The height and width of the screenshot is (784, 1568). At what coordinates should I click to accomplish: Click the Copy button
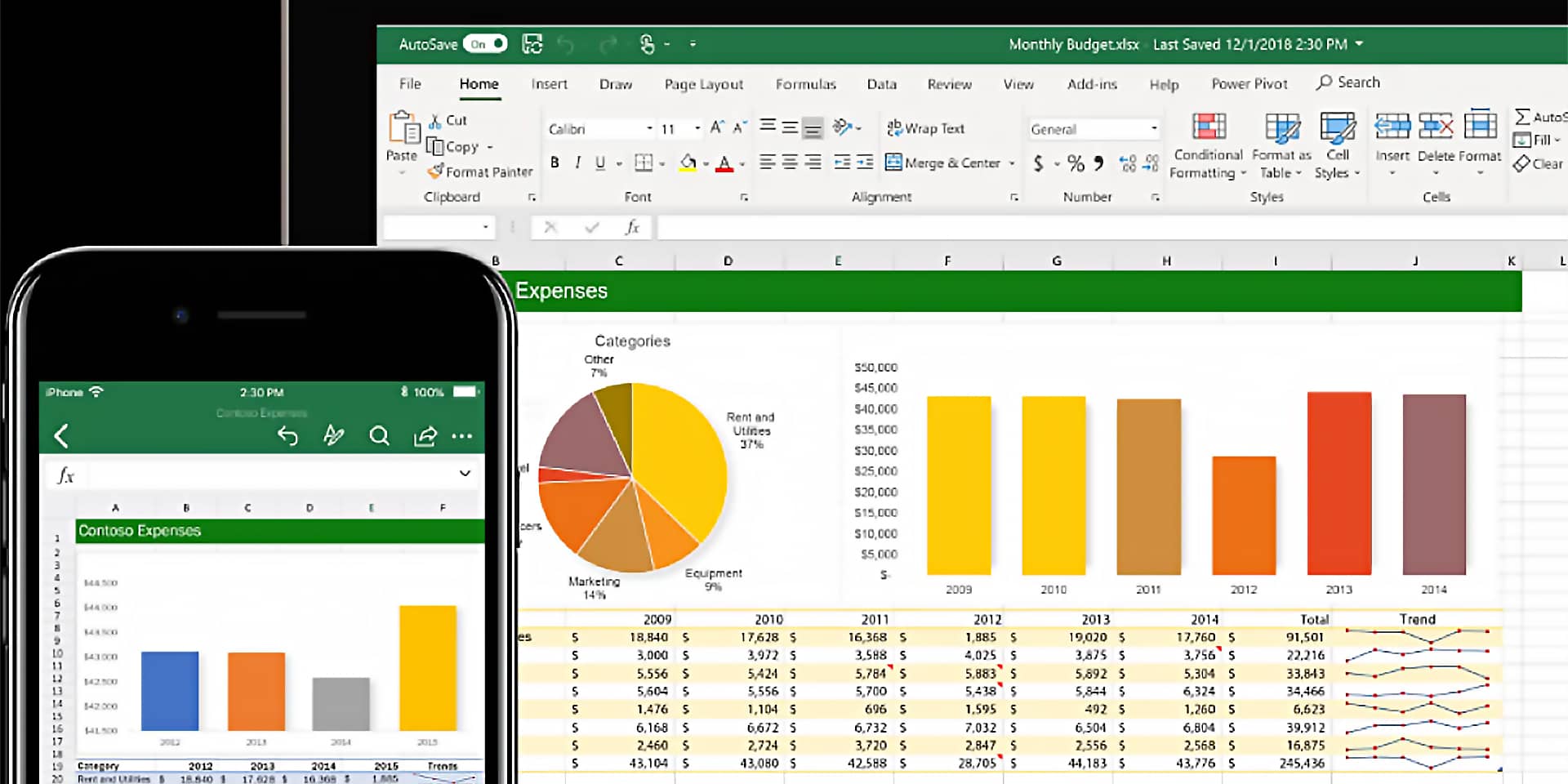453,147
